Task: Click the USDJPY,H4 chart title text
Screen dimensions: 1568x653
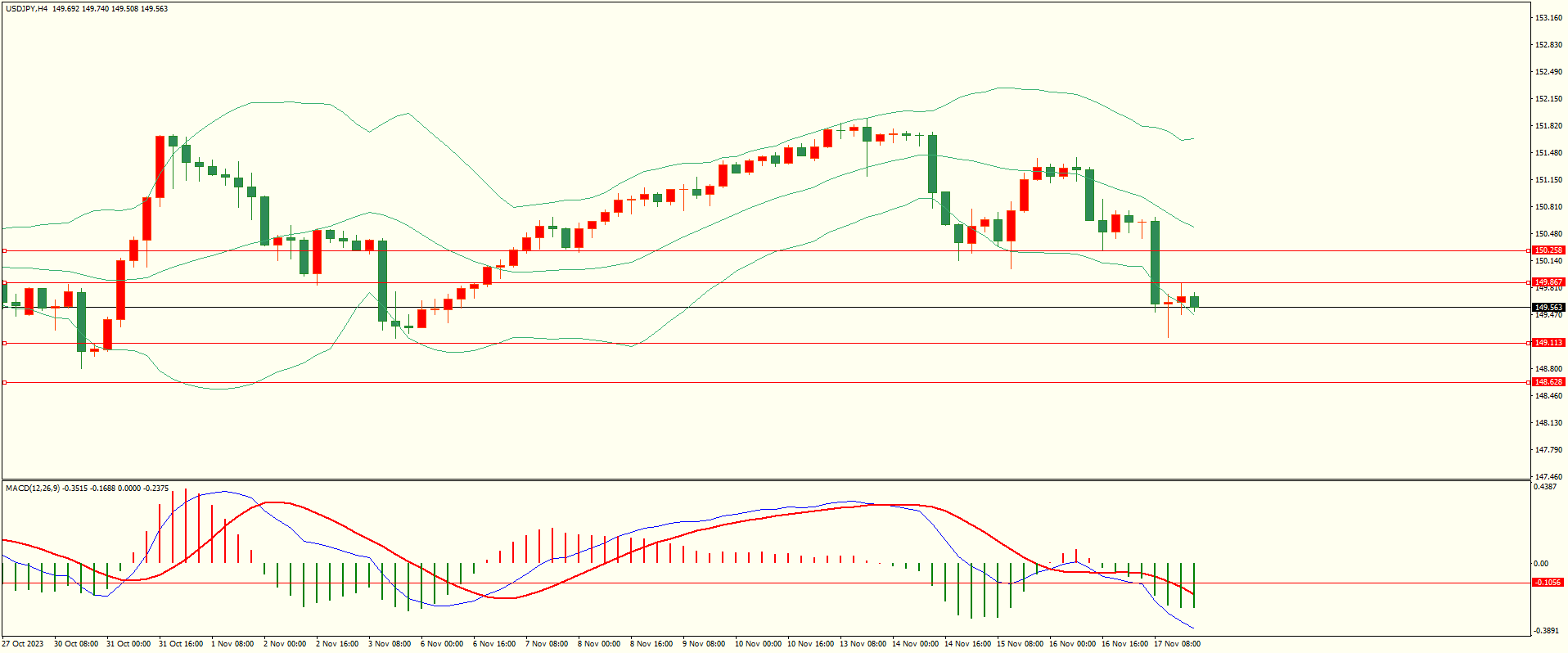Action: coord(26,9)
